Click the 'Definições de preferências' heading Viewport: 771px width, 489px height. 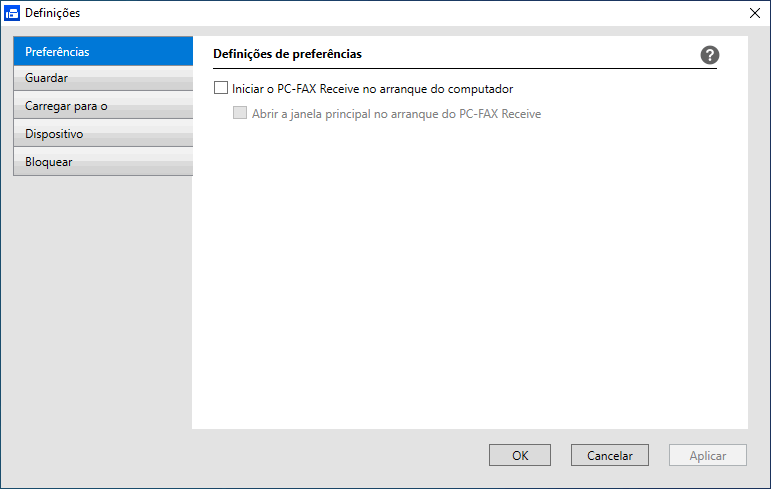[x=288, y=54]
